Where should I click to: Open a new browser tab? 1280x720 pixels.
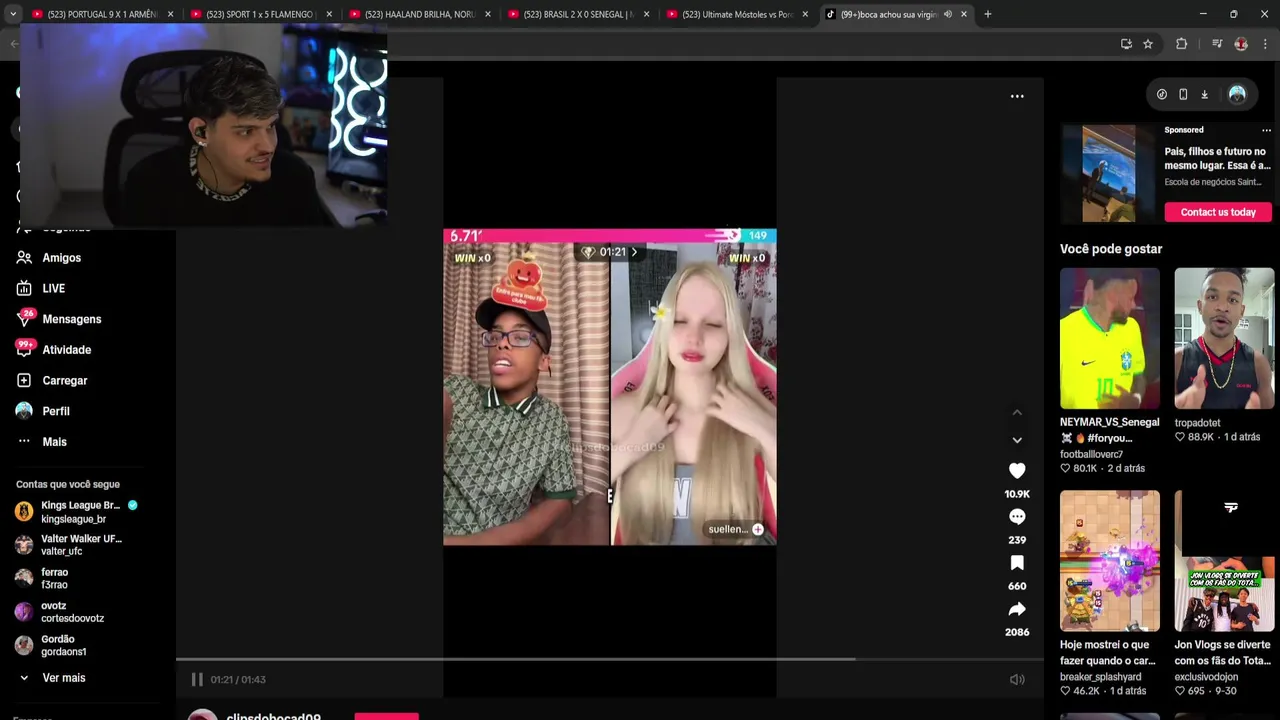click(x=987, y=14)
